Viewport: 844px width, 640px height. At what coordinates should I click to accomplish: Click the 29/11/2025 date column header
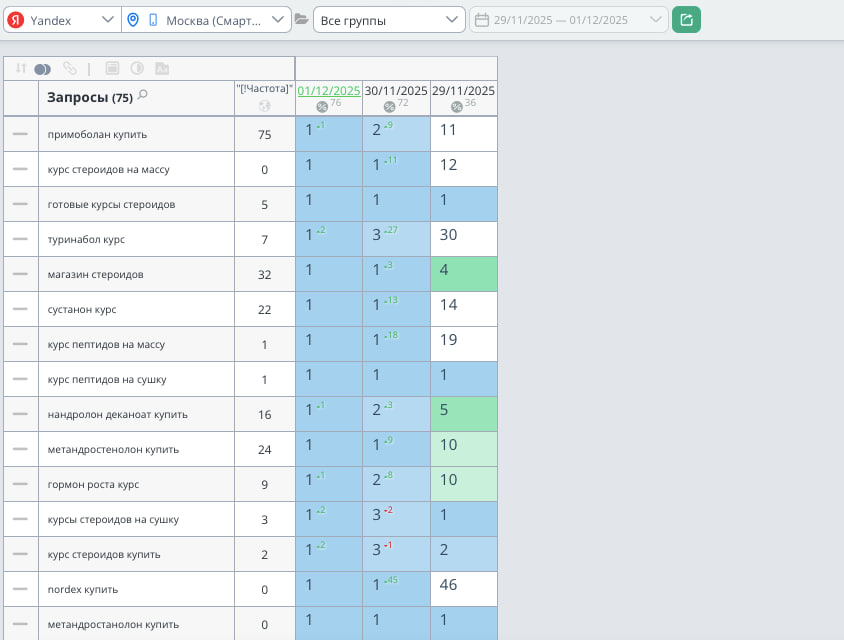click(463, 90)
